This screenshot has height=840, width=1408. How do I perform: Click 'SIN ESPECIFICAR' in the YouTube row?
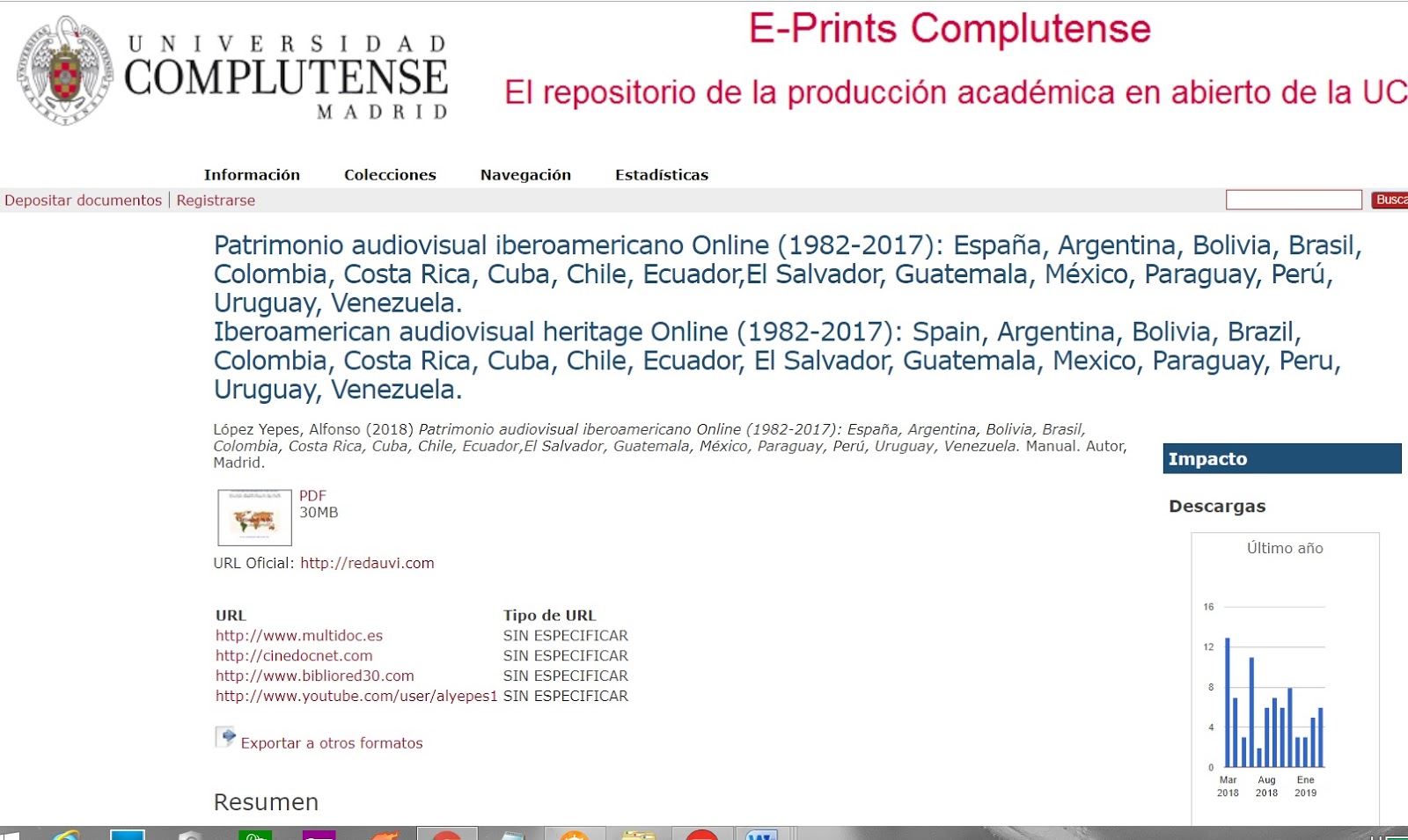(566, 696)
